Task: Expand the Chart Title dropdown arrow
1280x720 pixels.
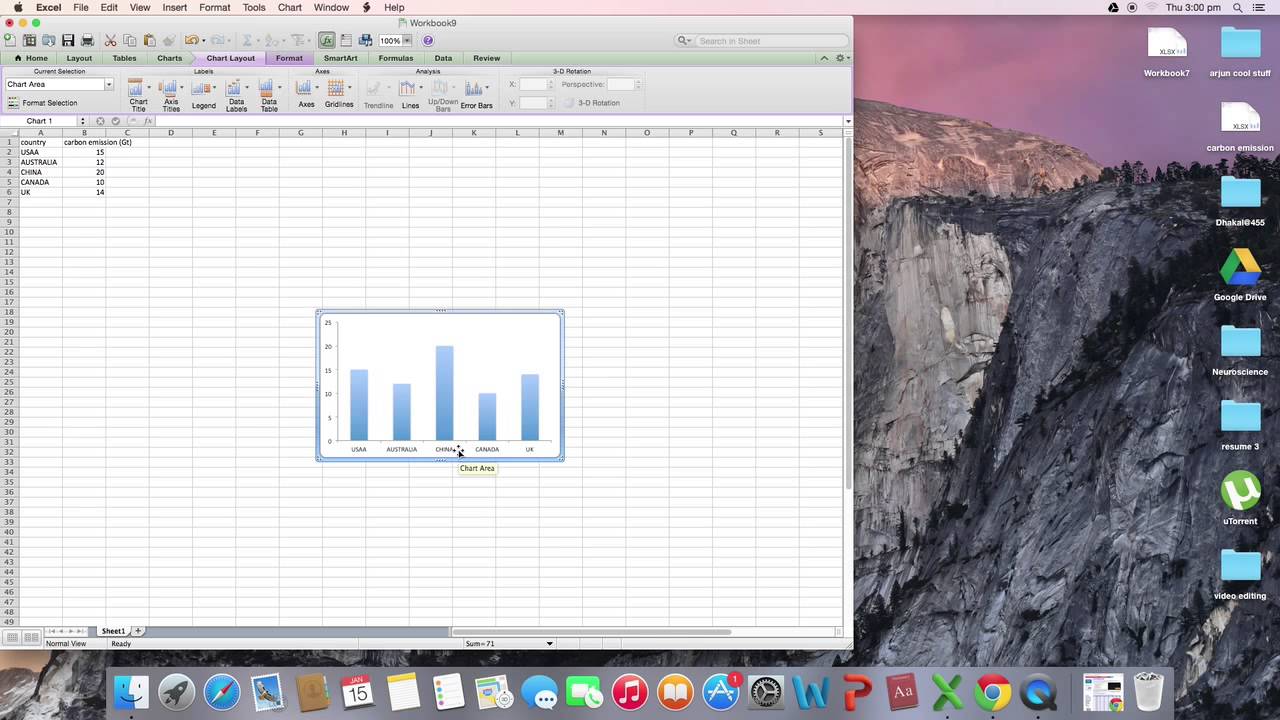Action: click(149, 88)
